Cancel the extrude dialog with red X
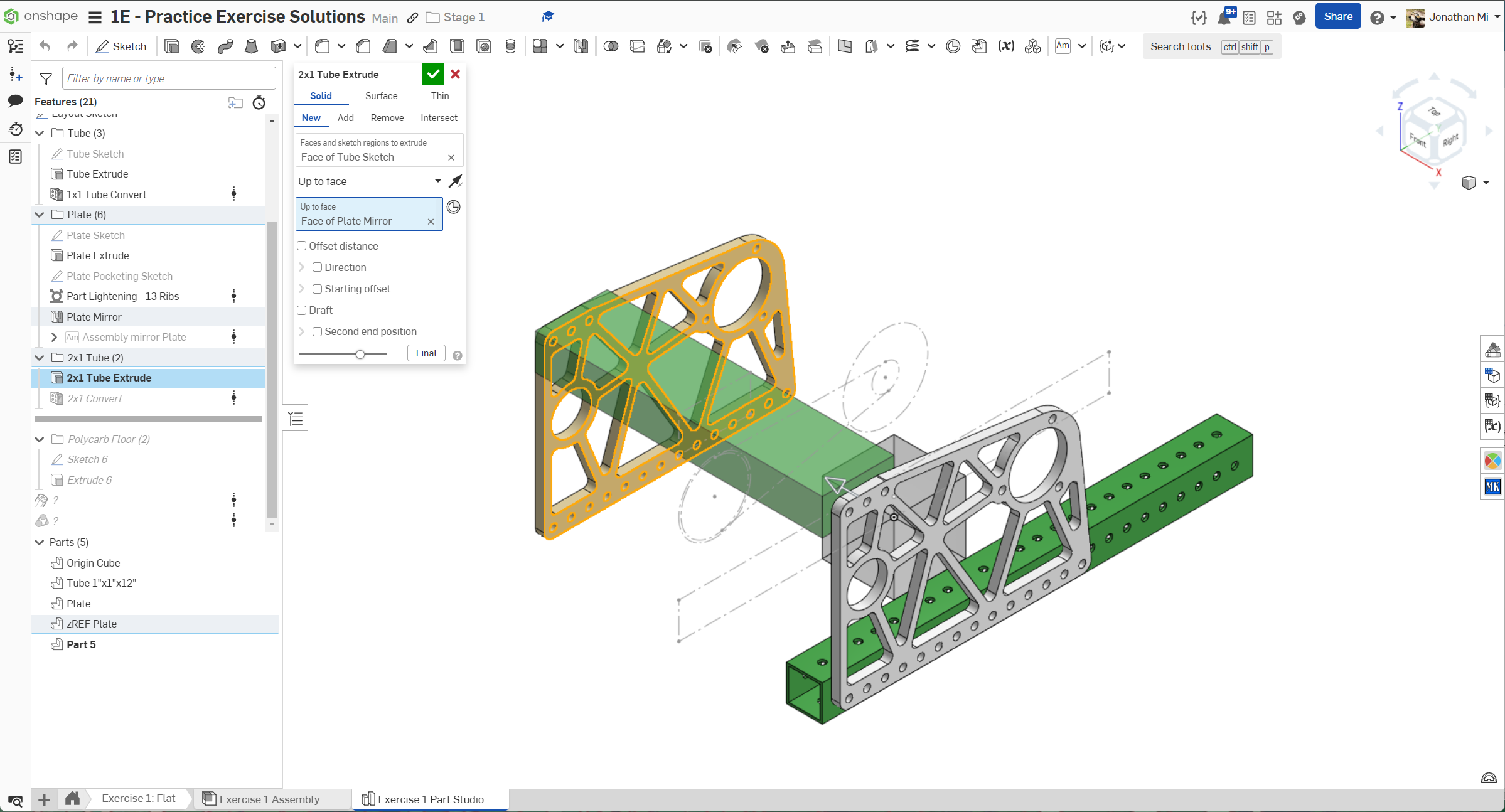The height and width of the screenshot is (812, 1505). [x=456, y=74]
